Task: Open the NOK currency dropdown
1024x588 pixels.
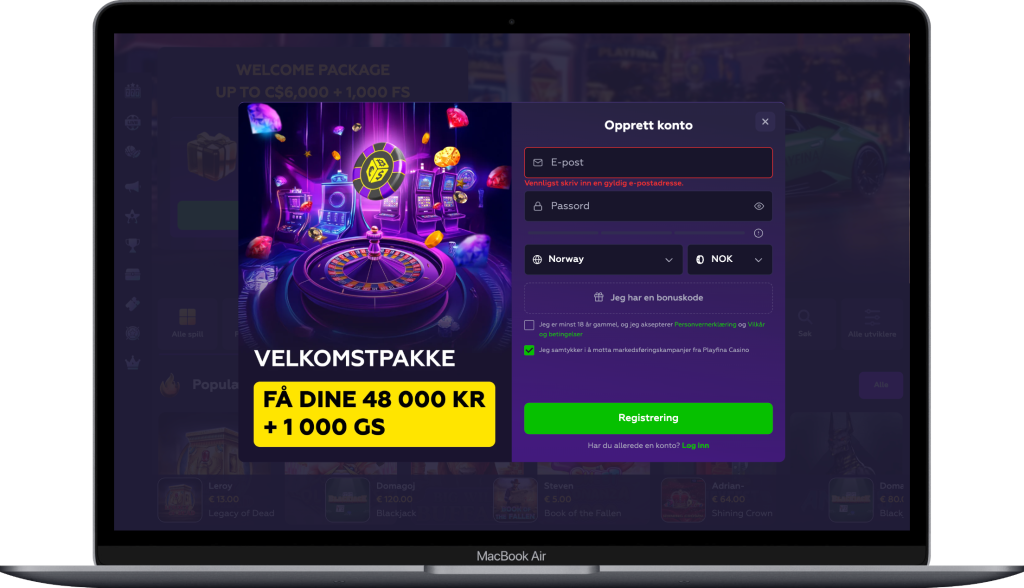Action: (x=729, y=259)
